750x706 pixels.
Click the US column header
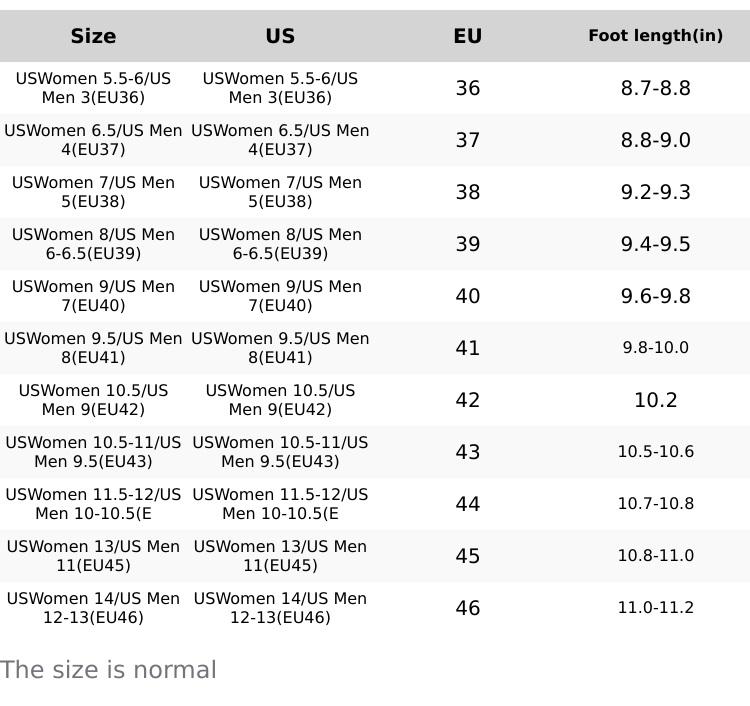pos(280,36)
